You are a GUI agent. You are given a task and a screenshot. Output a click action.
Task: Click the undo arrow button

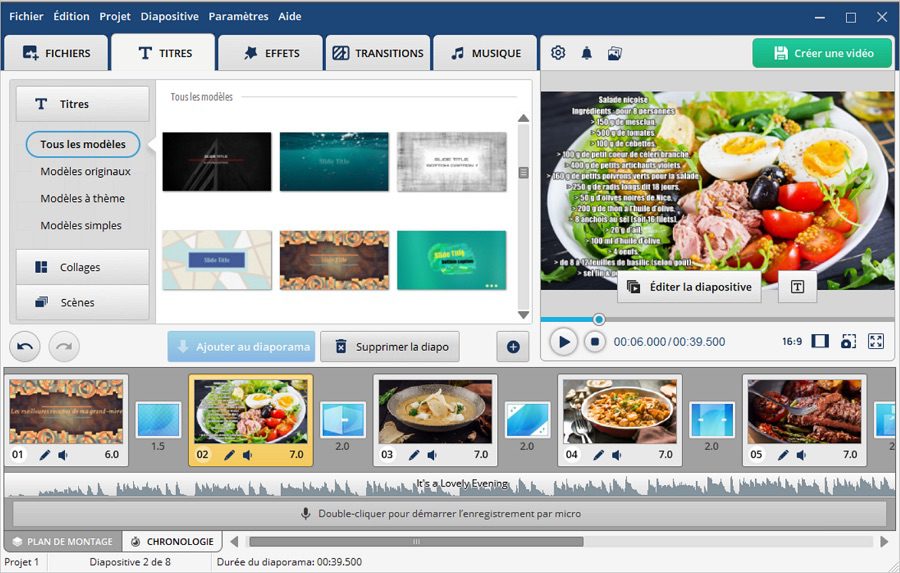[x=25, y=347]
